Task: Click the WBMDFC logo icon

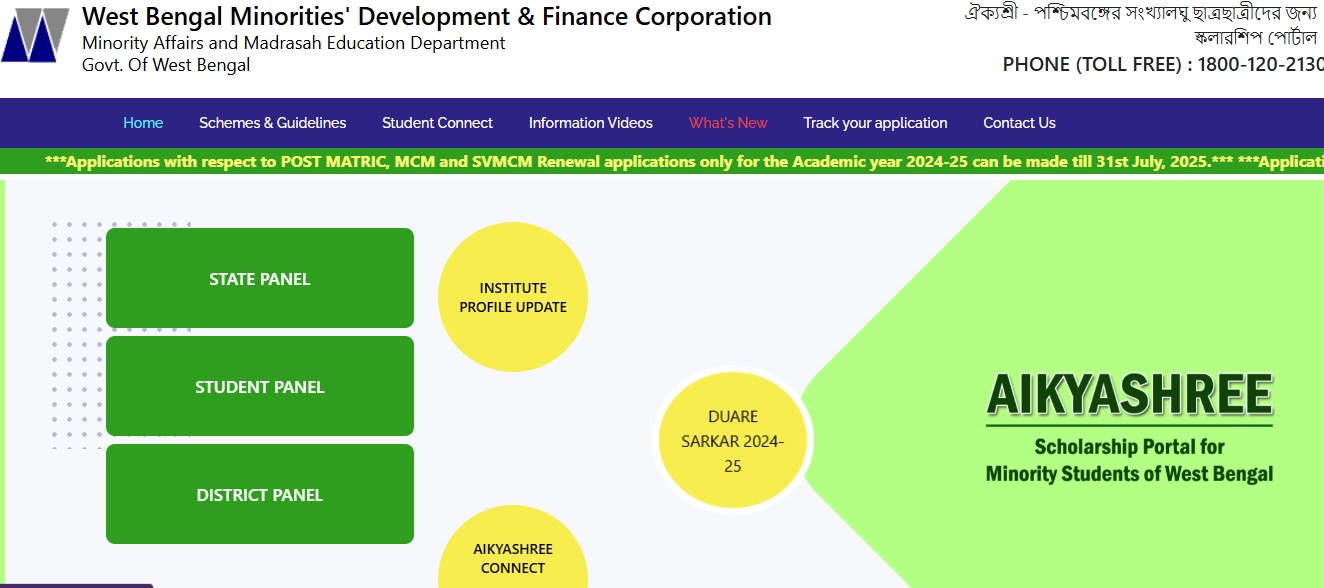Action: coord(35,35)
